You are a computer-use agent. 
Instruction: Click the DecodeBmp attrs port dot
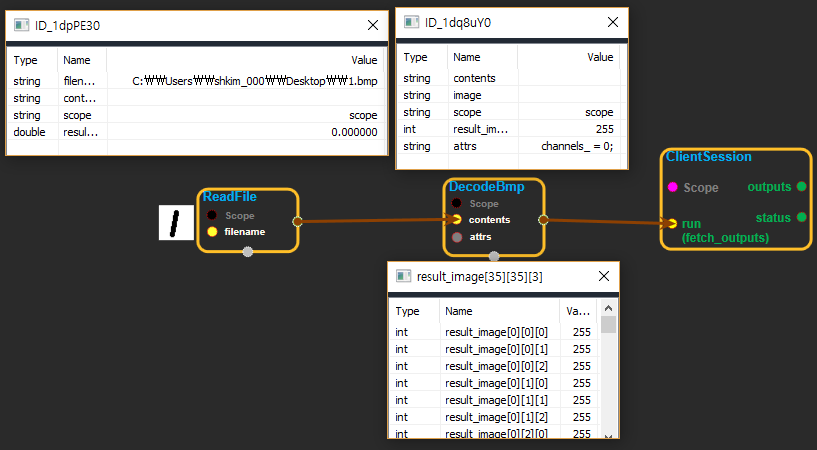point(456,237)
